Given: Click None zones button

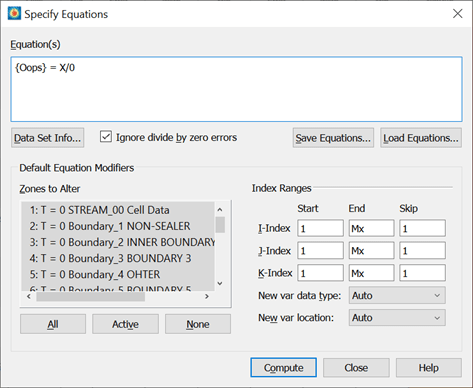Looking at the screenshot, I should click(198, 324).
